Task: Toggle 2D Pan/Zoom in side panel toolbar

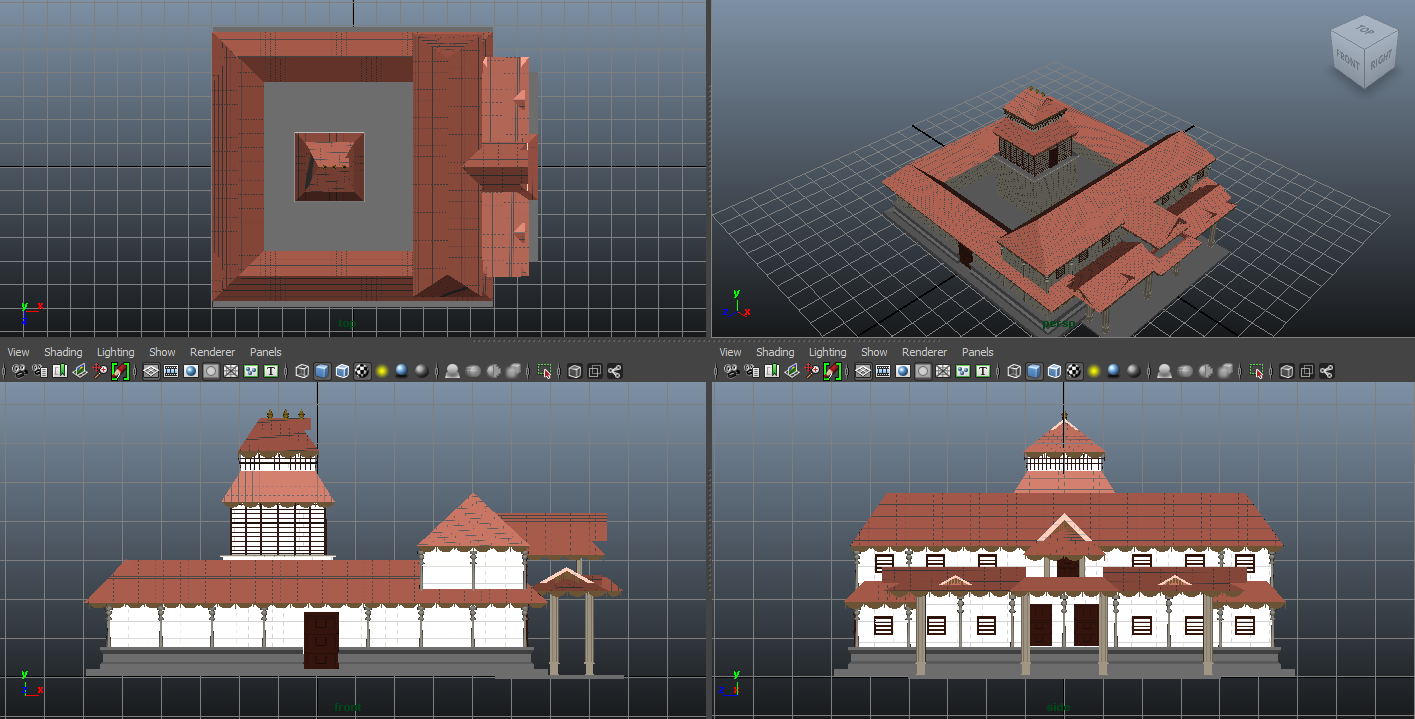Action: click(812, 371)
